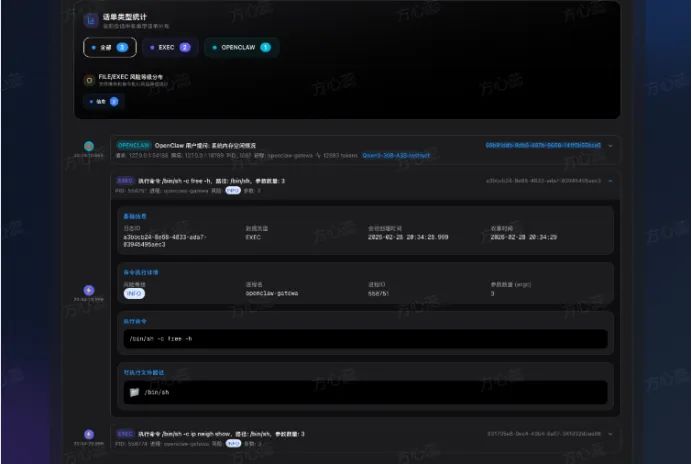
Task: Select the risk level filter chip under FILE/EXEC
Action: point(104,101)
